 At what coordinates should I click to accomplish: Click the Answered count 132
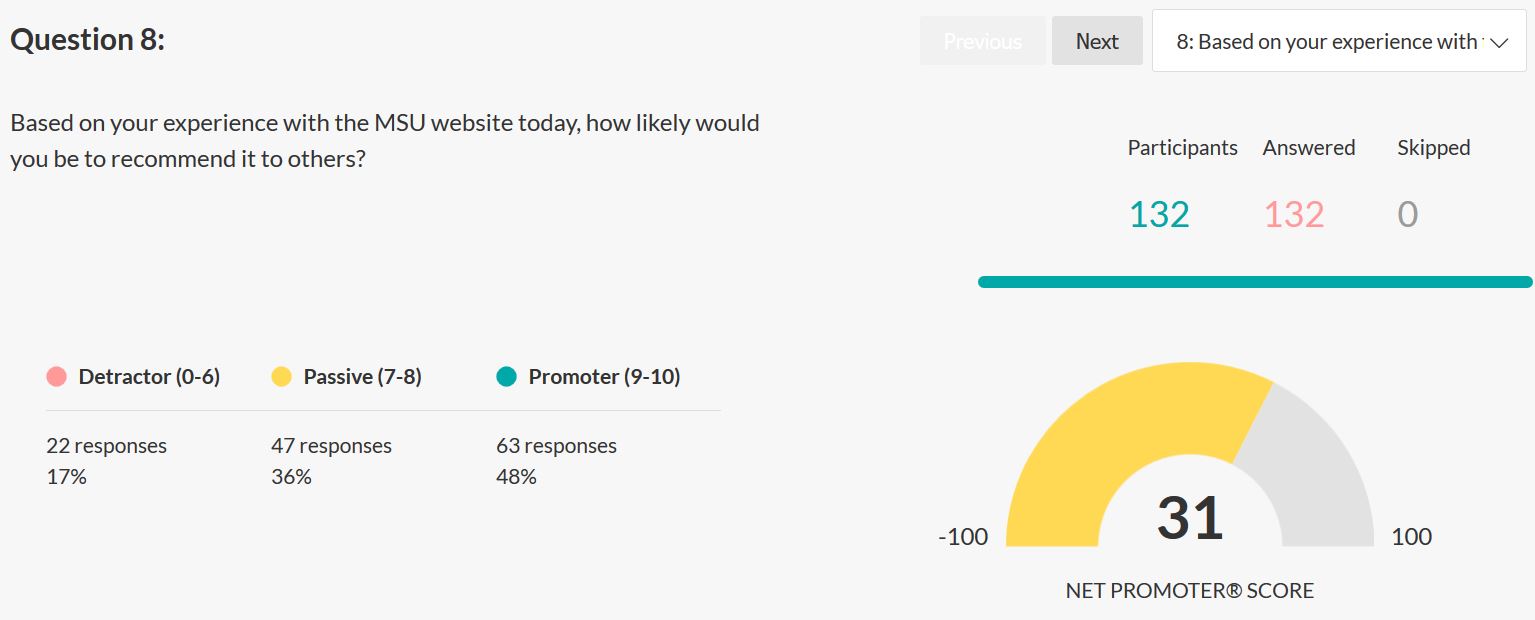point(1294,215)
